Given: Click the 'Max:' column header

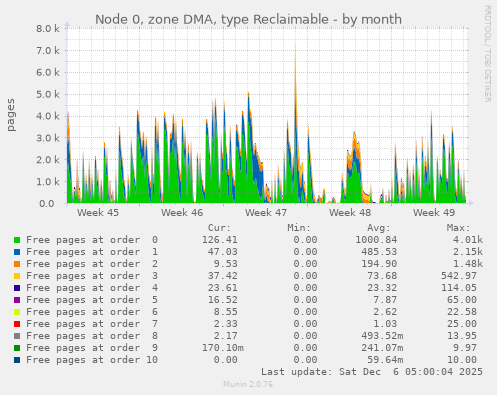Looking at the screenshot, I should pyautogui.click(x=458, y=228).
